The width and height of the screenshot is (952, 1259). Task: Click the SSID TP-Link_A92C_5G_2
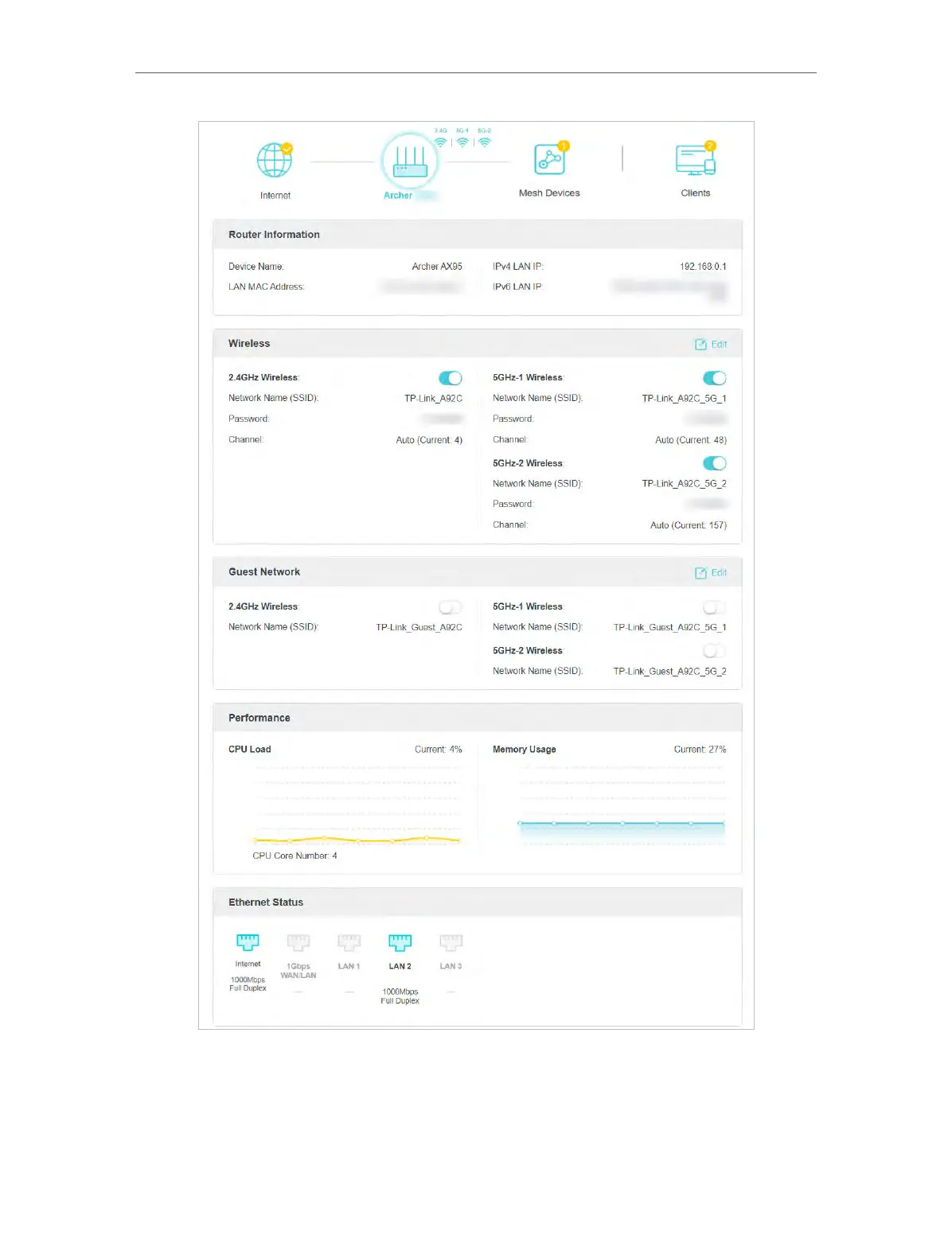pos(684,484)
